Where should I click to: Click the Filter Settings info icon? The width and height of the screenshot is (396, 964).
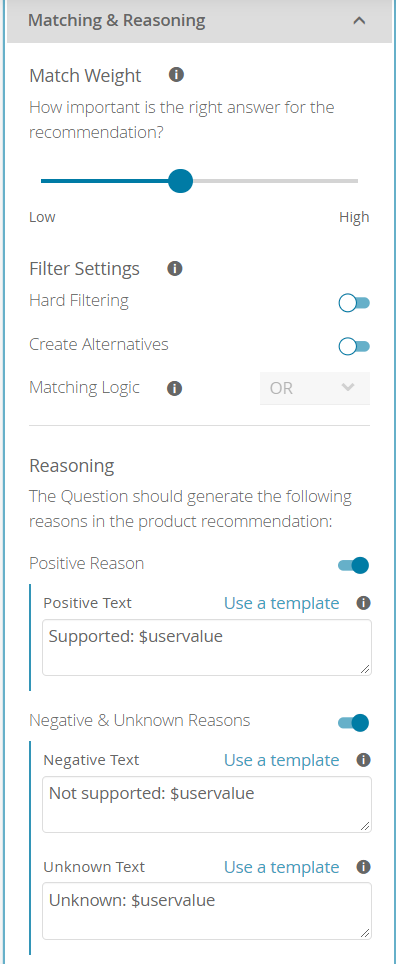pos(175,269)
